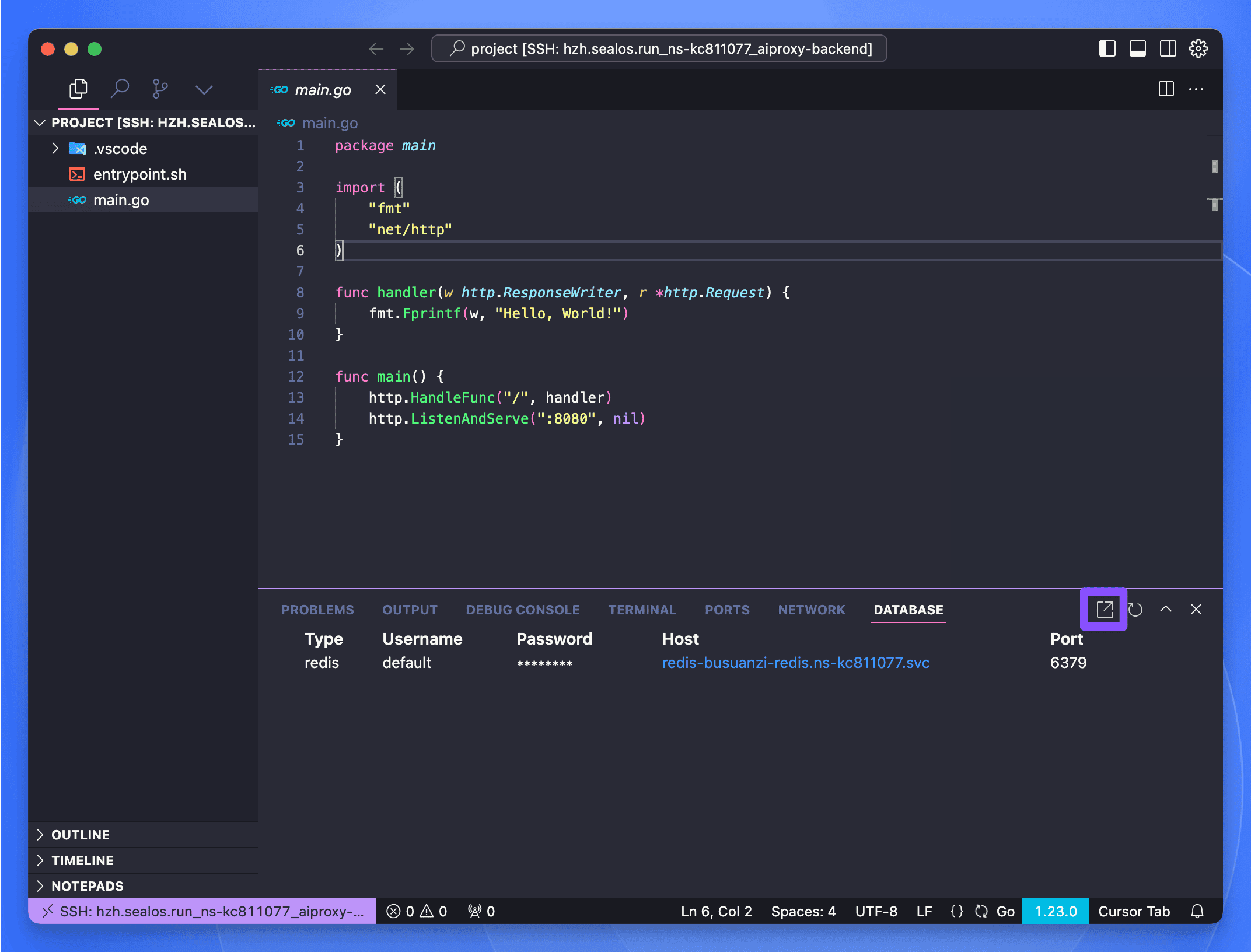This screenshot has width=1251, height=952.
Task: Split the editor using the split icon
Action: click(1165, 89)
